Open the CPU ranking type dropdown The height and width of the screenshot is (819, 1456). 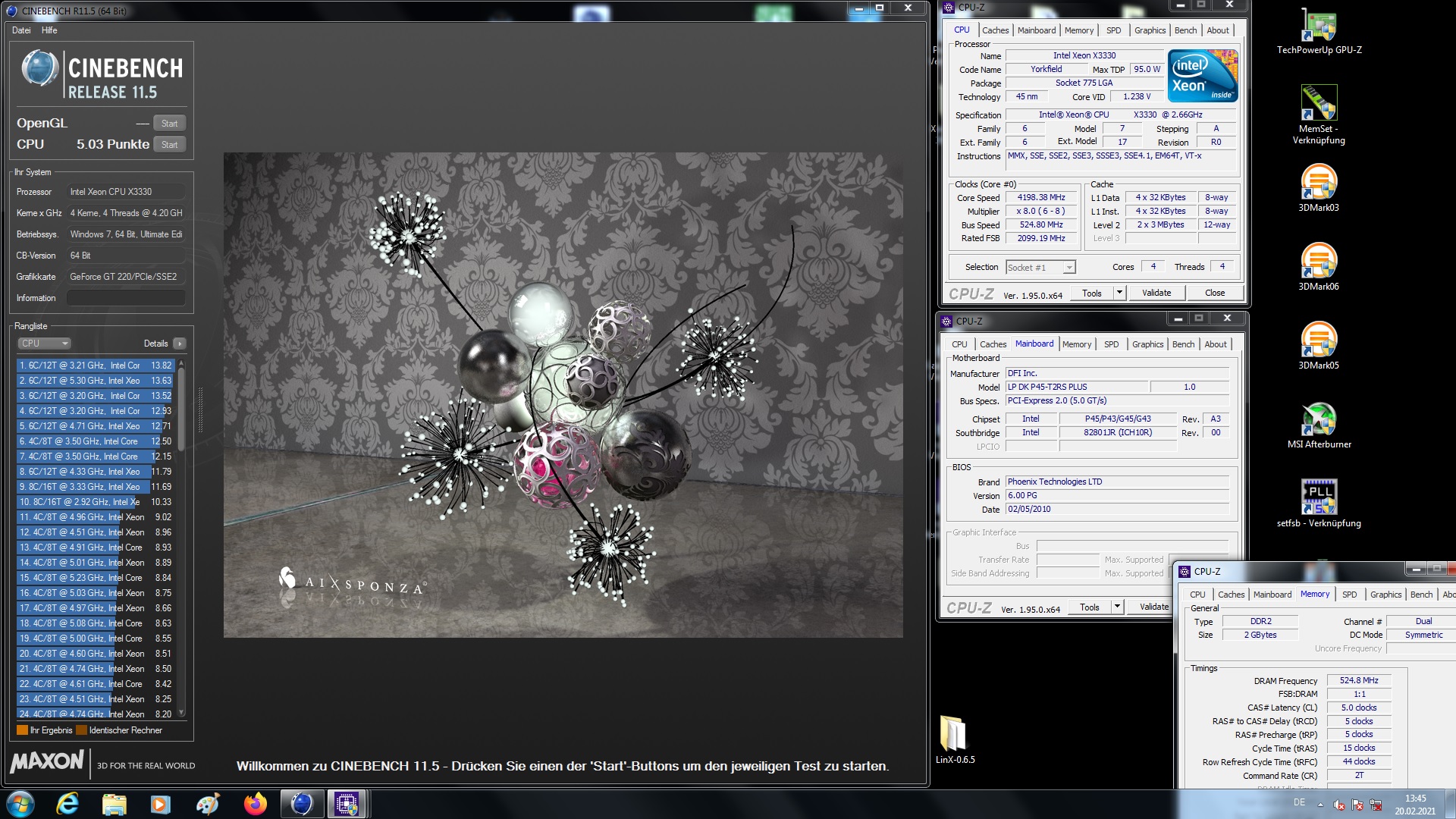tap(44, 344)
